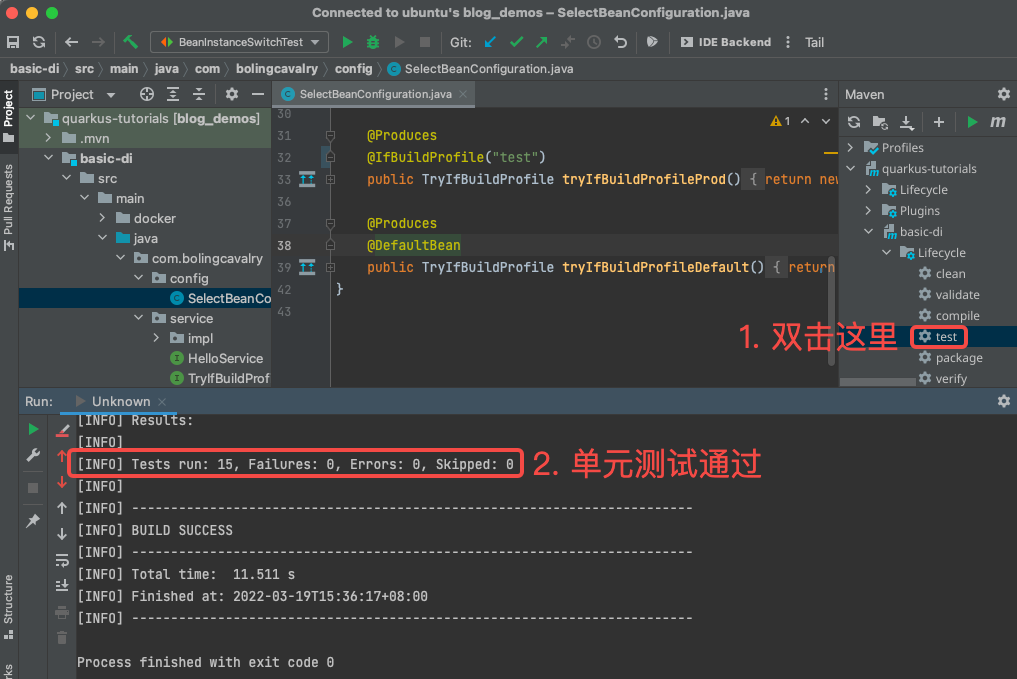The image size is (1017, 679).
Task: Hide the Project panel with minus icon
Action: point(257,95)
